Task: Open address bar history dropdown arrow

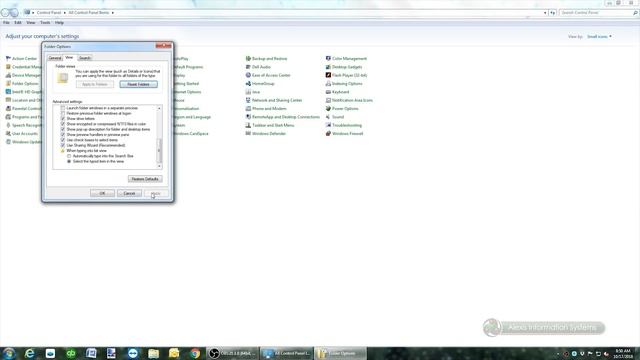Action: 545,13
